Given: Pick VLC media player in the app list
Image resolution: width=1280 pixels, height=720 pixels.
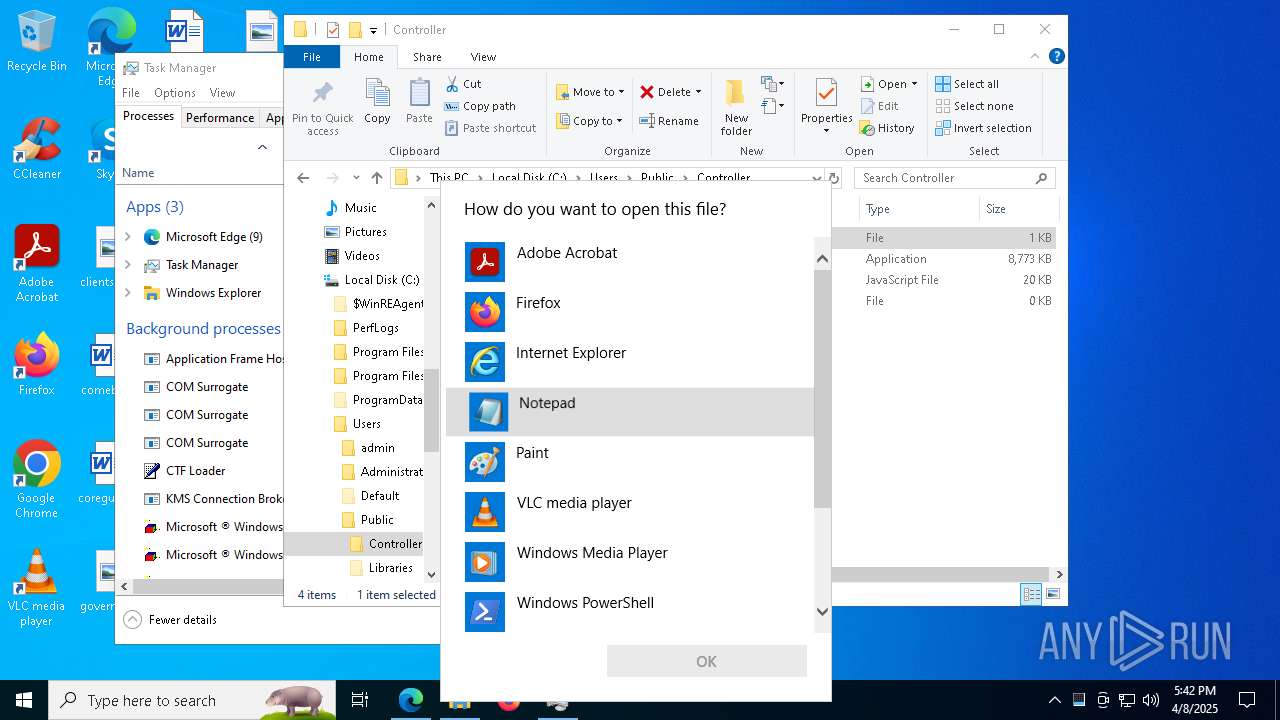Looking at the screenshot, I should pyautogui.click(x=630, y=512).
